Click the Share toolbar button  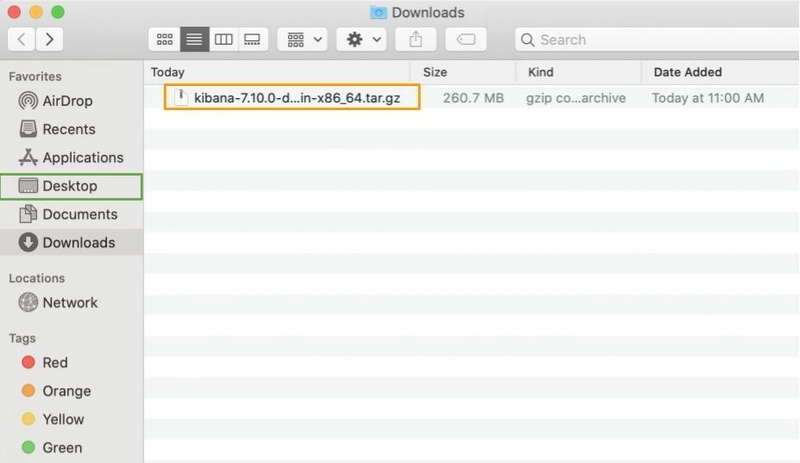(416, 39)
